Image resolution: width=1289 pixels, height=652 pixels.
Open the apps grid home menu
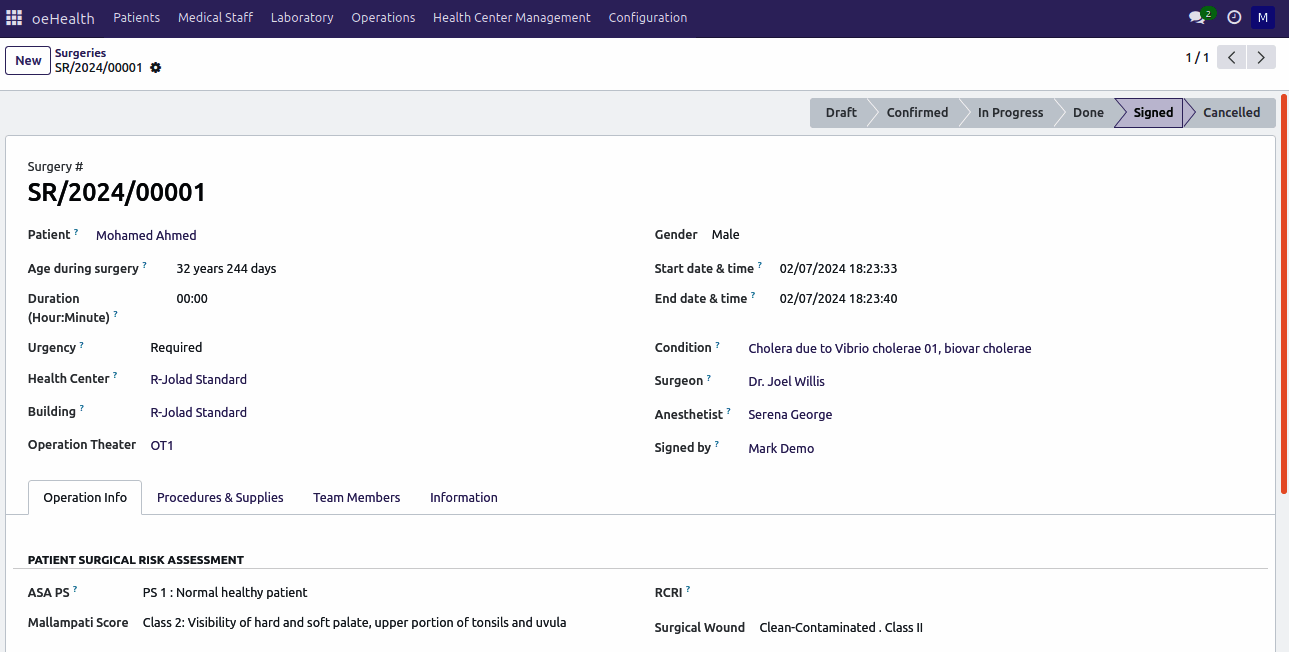(x=14, y=18)
